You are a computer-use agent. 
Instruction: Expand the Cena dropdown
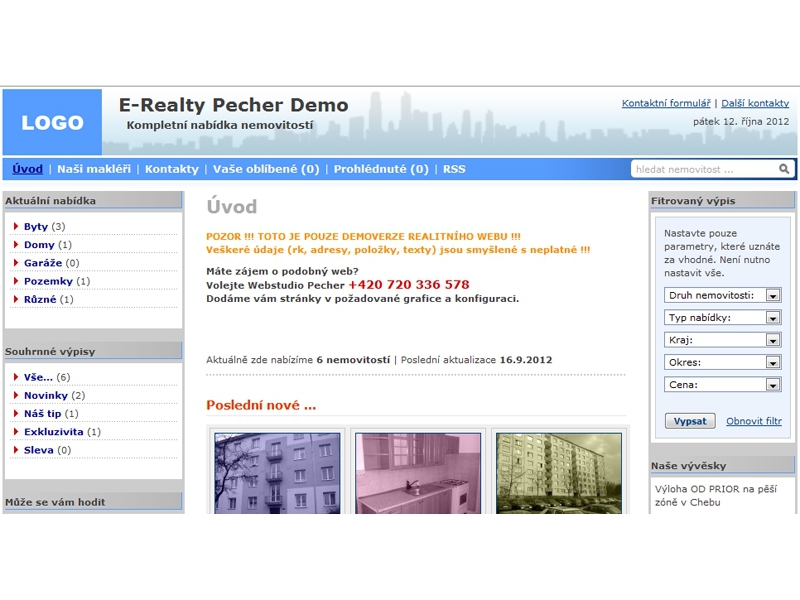(722, 384)
